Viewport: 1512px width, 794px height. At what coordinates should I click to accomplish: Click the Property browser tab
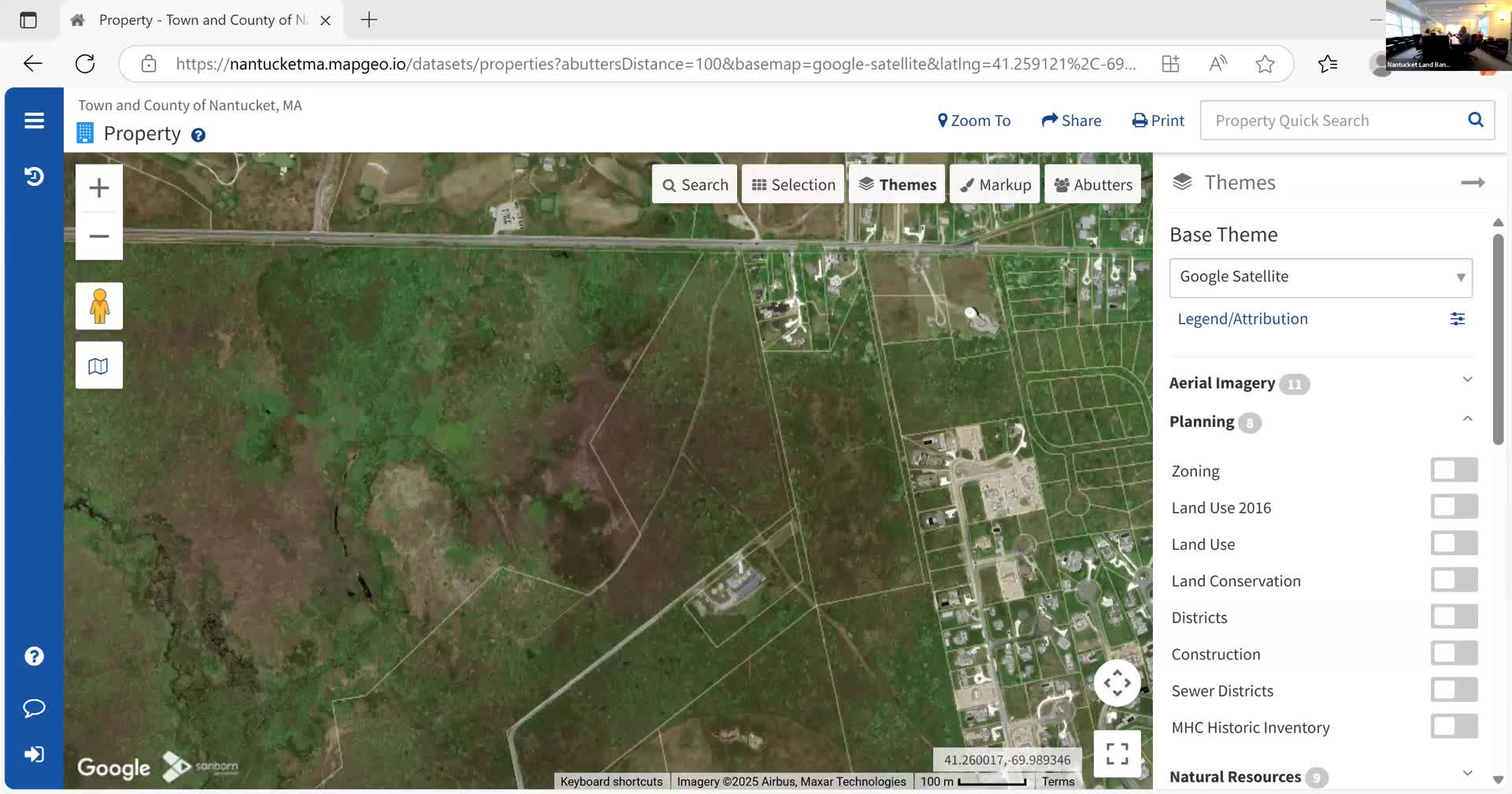(x=202, y=20)
